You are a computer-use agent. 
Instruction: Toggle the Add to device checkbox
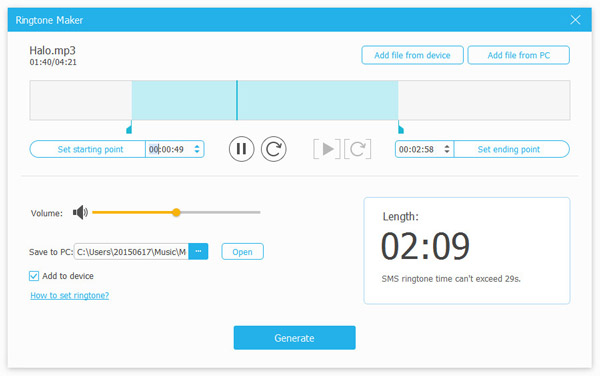34,276
